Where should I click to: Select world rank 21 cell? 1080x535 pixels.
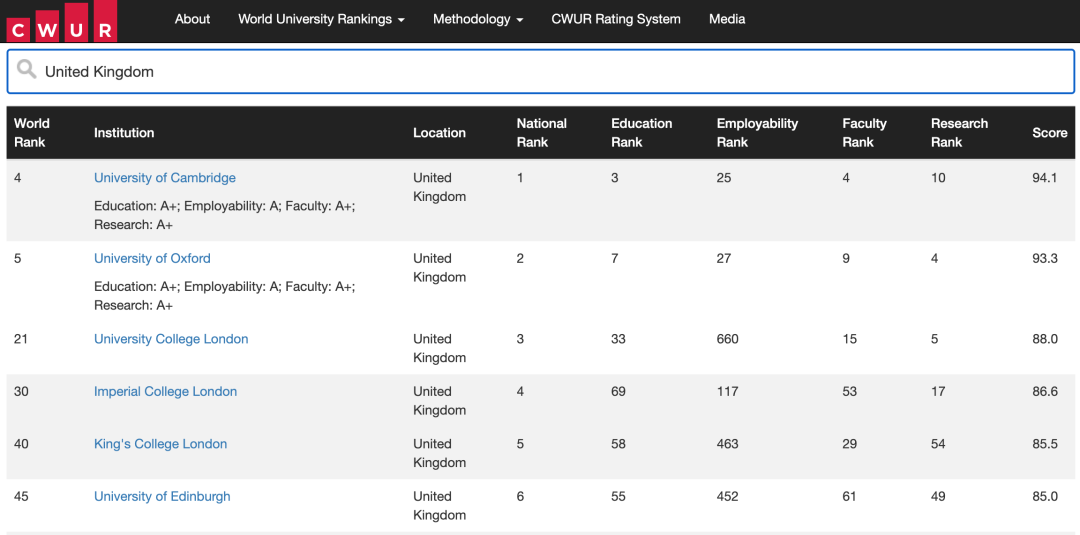(x=21, y=339)
